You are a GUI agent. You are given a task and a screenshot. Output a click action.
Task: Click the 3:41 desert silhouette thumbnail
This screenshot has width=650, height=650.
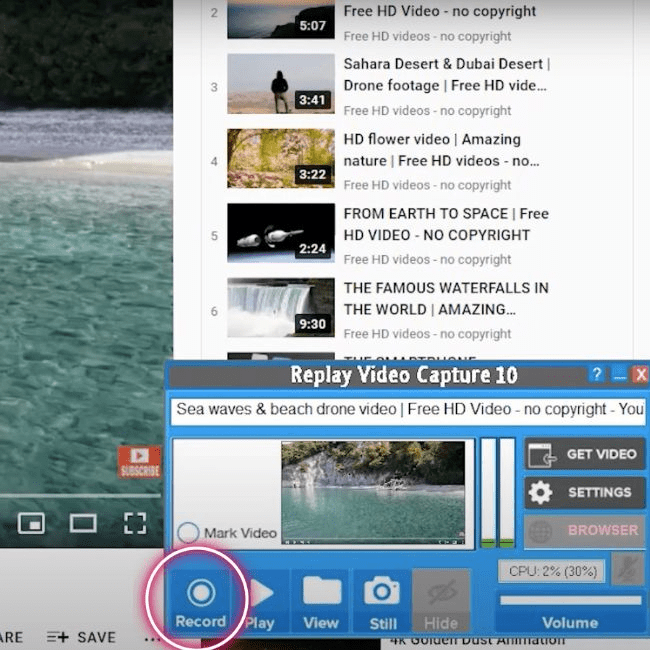coord(281,84)
